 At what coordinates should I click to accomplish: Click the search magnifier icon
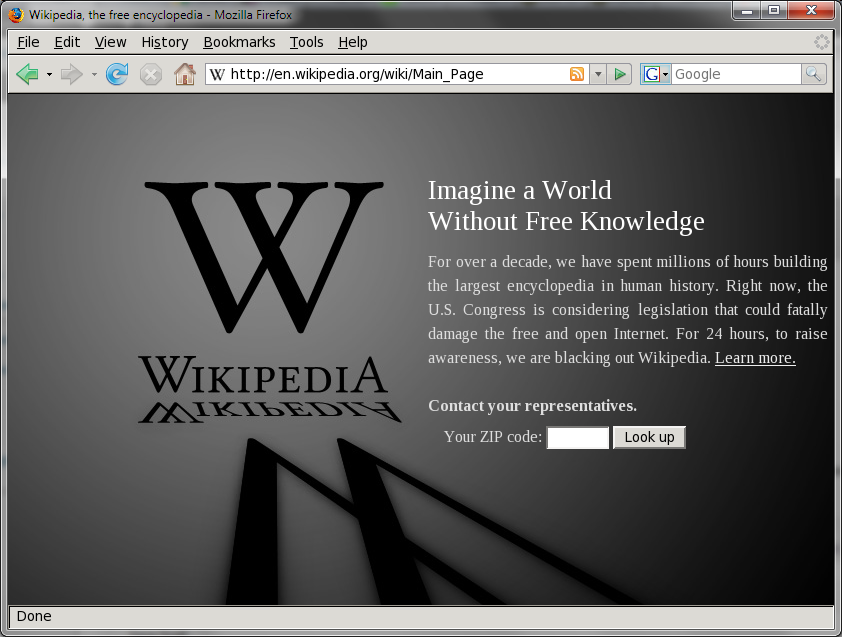click(x=814, y=74)
